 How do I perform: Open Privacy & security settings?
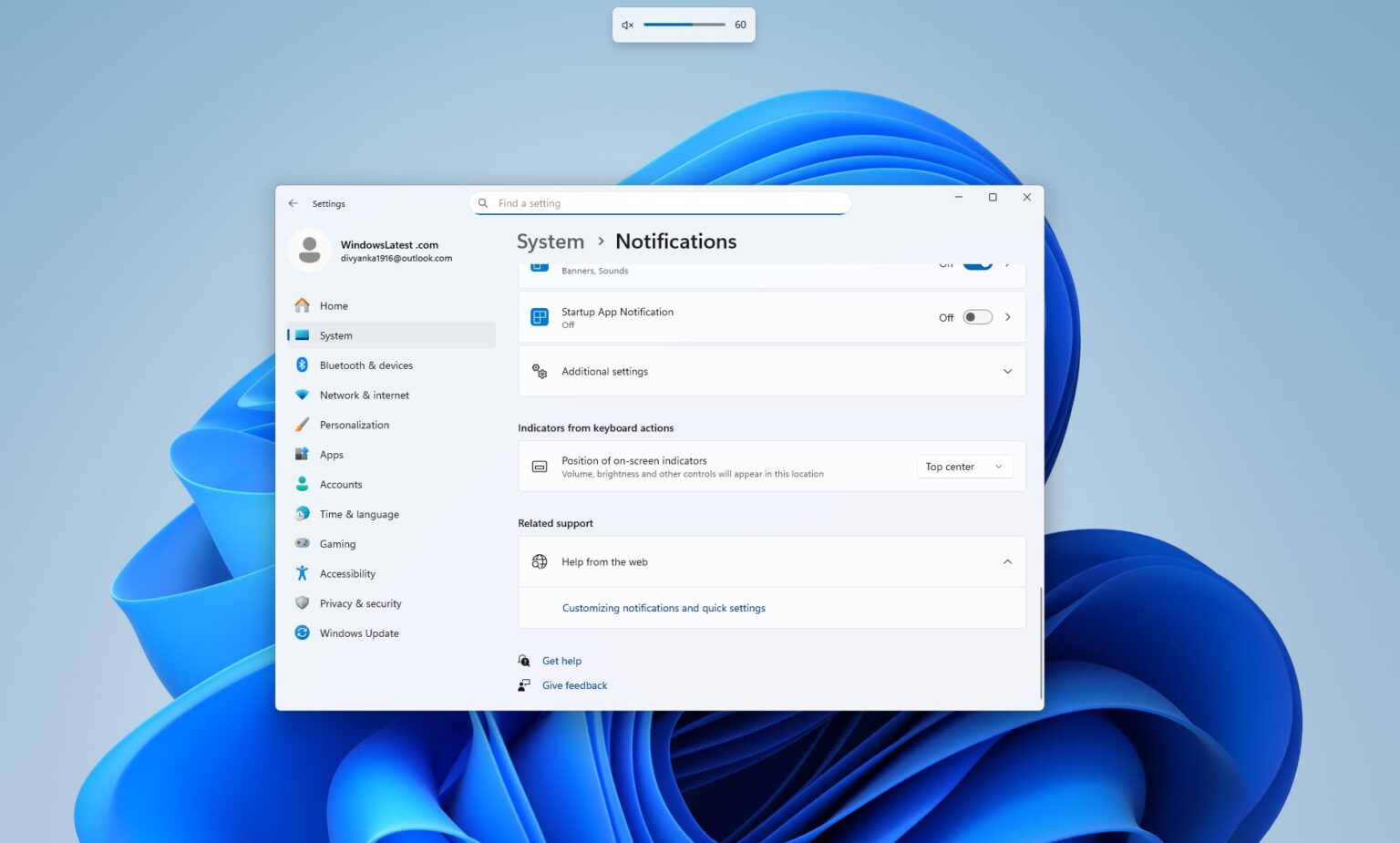point(360,602)
